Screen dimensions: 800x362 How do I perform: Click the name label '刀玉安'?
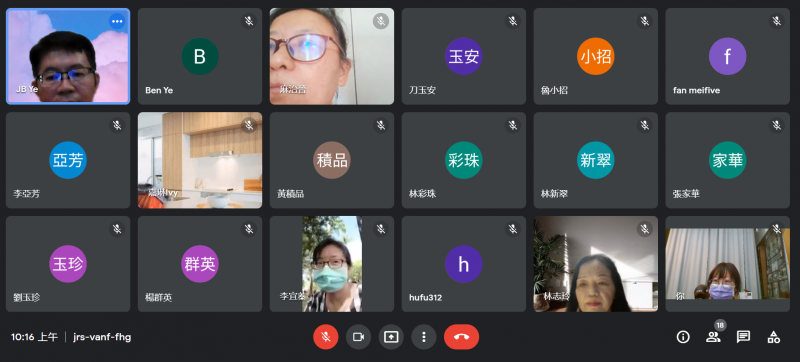[x=422, y=90]
